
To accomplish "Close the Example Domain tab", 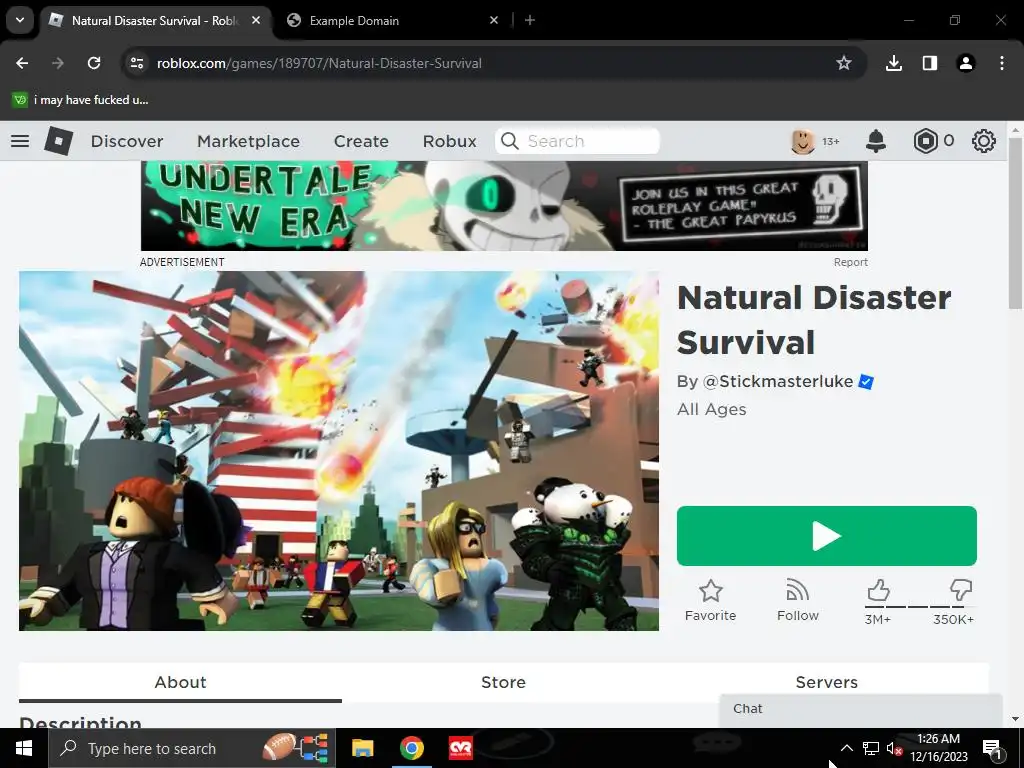I will coord(494,20).
